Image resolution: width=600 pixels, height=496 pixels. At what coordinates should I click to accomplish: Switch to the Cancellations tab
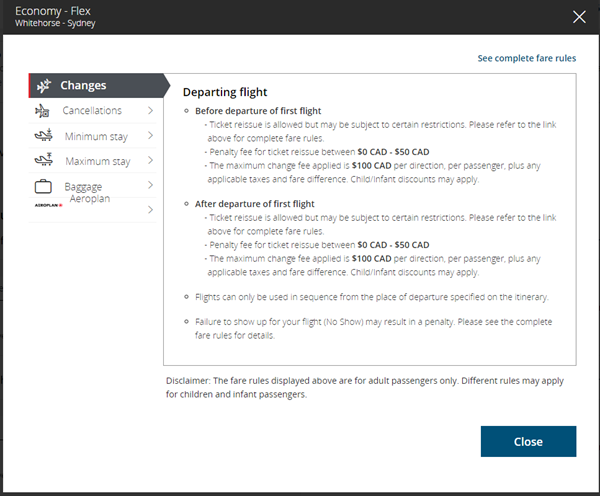click(x=92, y=111)
